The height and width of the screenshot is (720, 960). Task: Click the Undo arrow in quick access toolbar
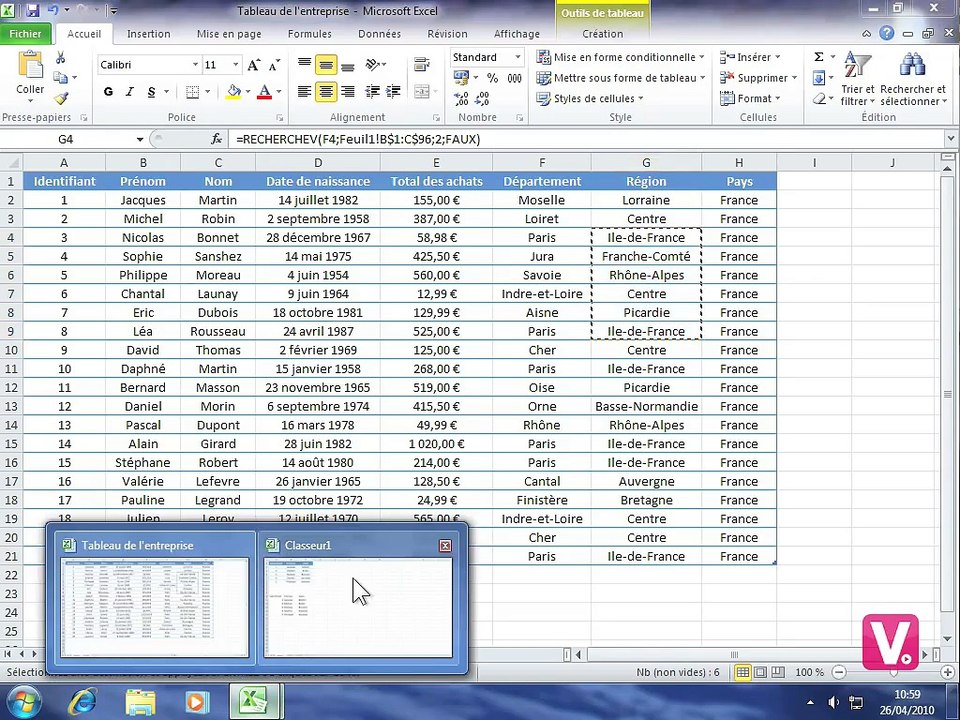pos(53,10)
